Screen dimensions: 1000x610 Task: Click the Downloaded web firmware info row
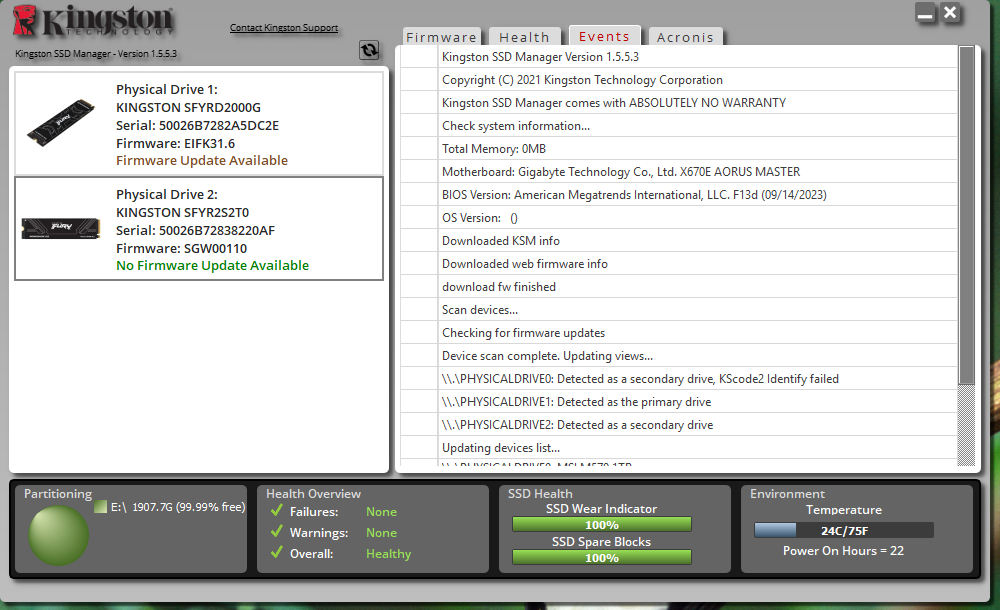[x=679, y=264]
